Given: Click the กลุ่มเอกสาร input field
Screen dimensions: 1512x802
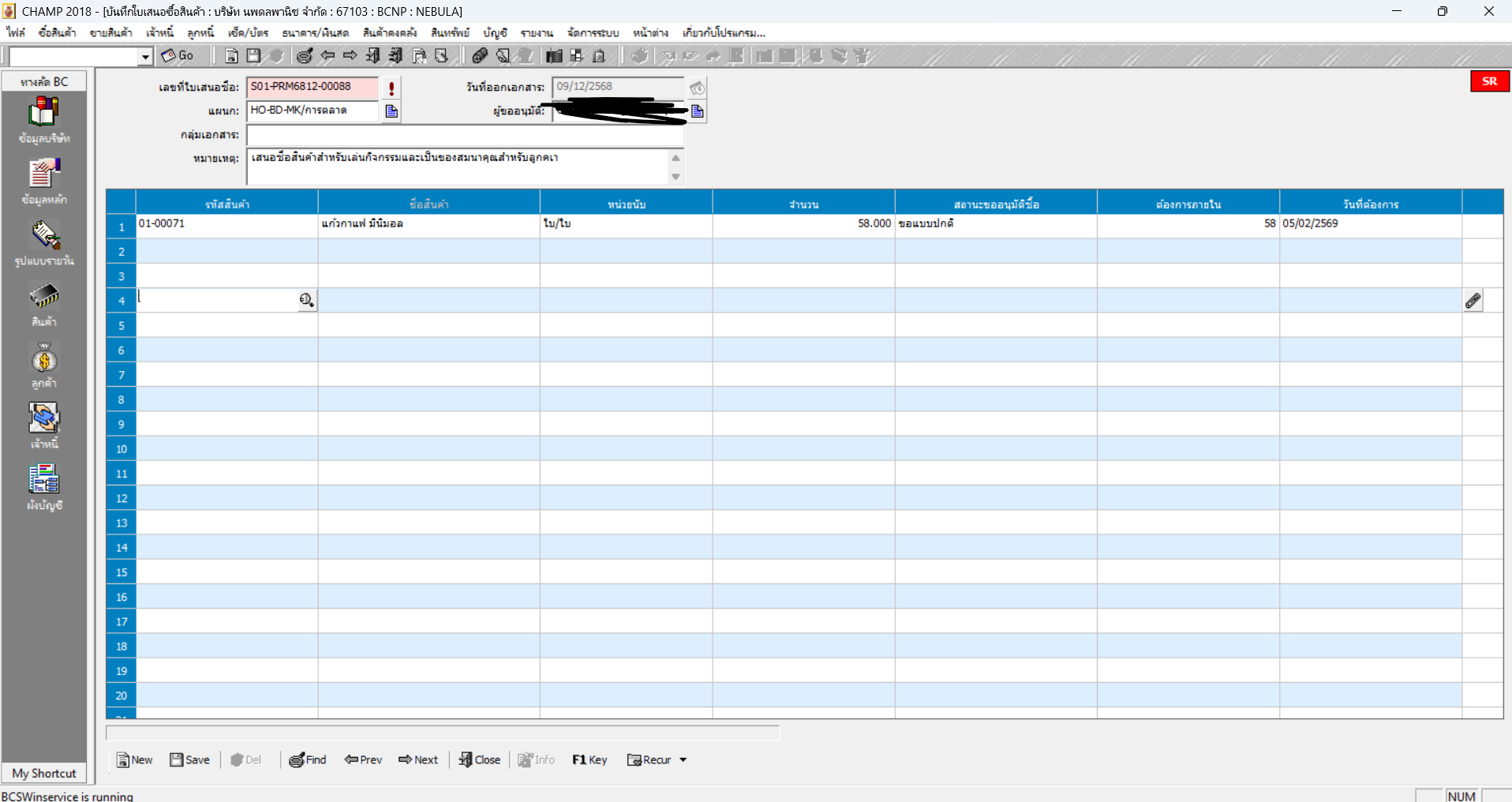Looking at the screenshot, I should (464, 135).
